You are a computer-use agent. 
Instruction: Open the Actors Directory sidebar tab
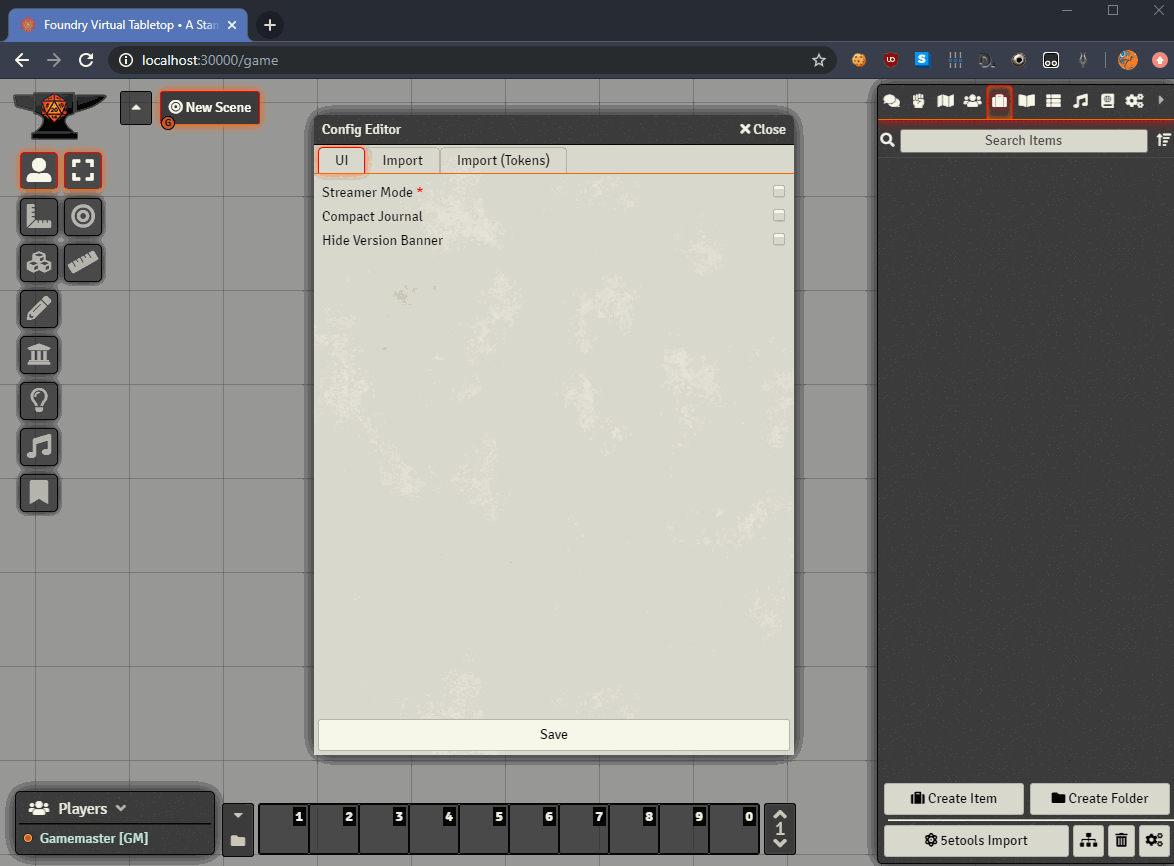click(x=972, y=101)
